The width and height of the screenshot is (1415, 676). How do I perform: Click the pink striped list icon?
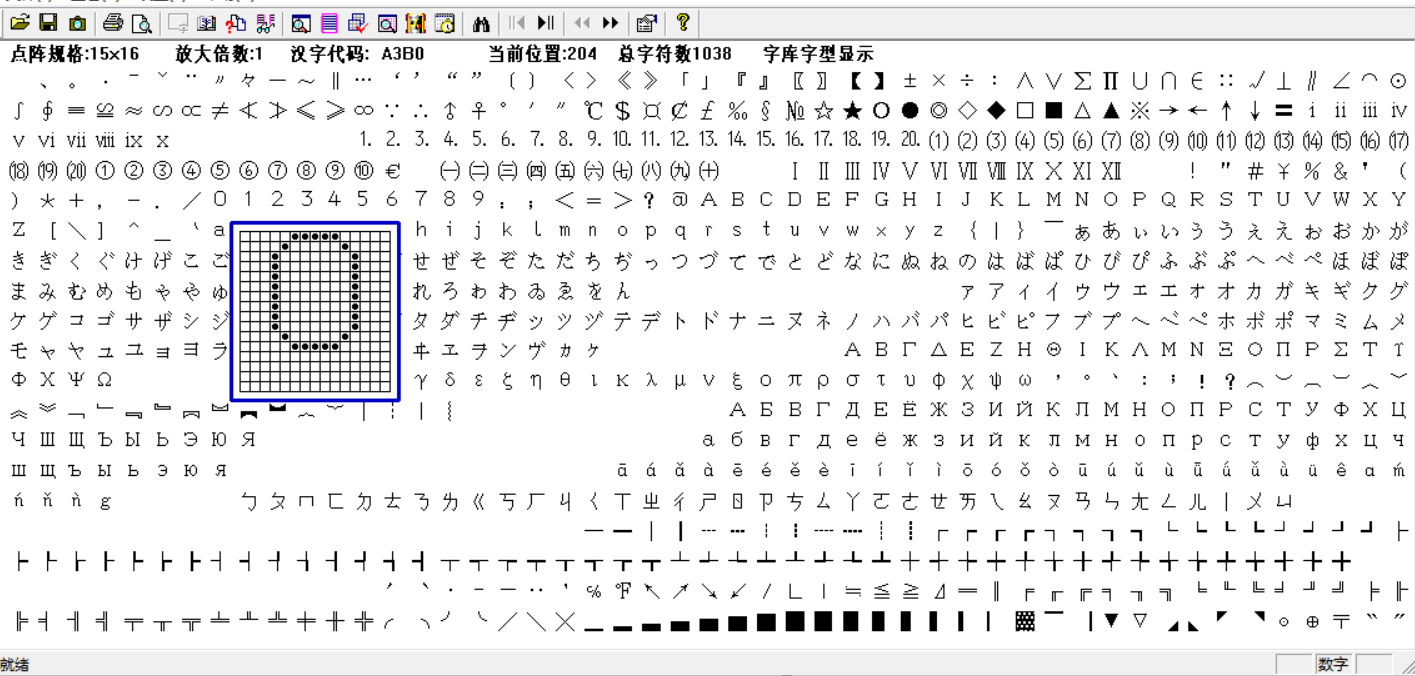click(328, 17)
